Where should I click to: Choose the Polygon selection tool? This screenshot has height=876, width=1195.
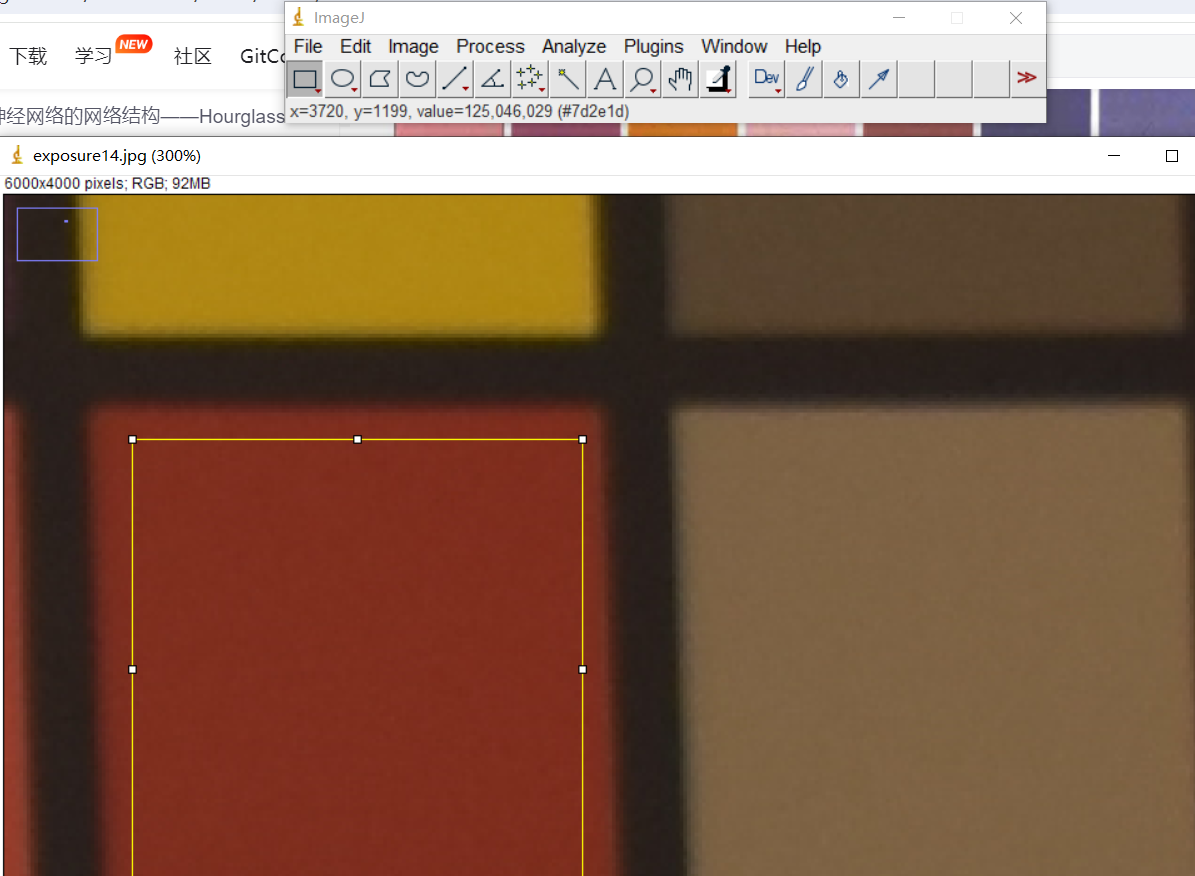pyautogui.click(x=380, y=79)
